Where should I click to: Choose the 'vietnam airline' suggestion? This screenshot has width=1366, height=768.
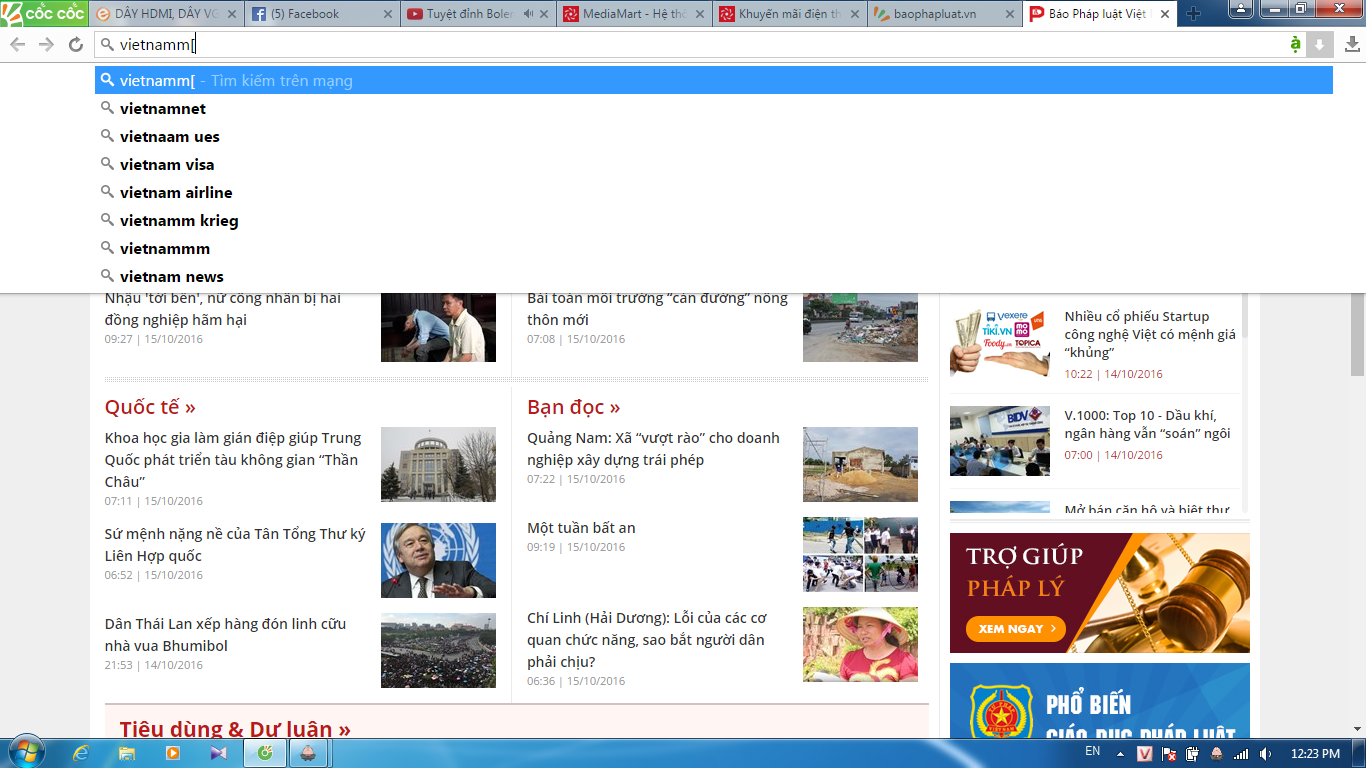[176, 193]
